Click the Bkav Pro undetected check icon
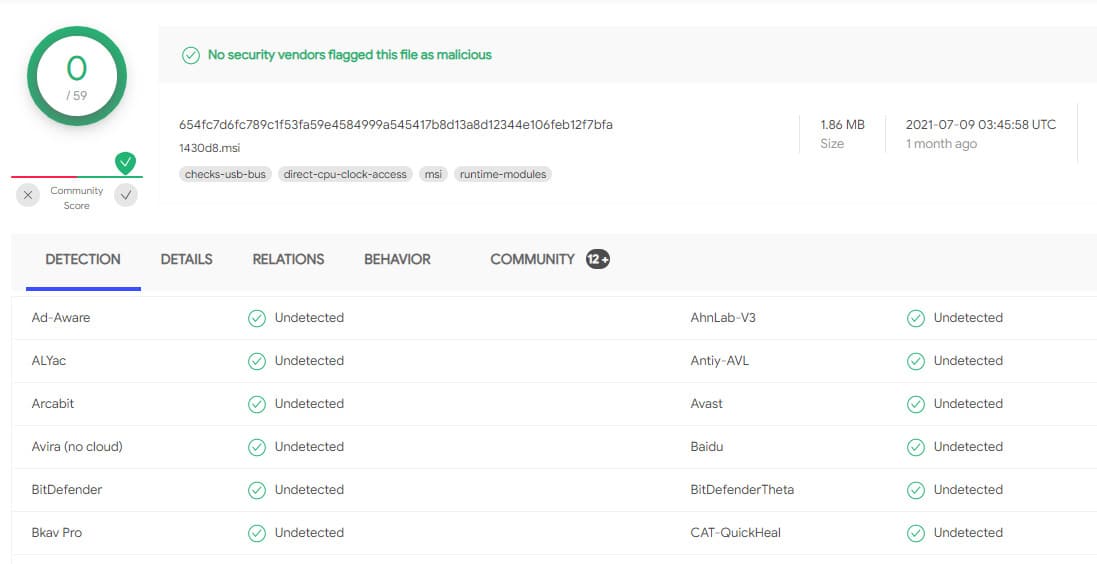 (x=257, y=533)
